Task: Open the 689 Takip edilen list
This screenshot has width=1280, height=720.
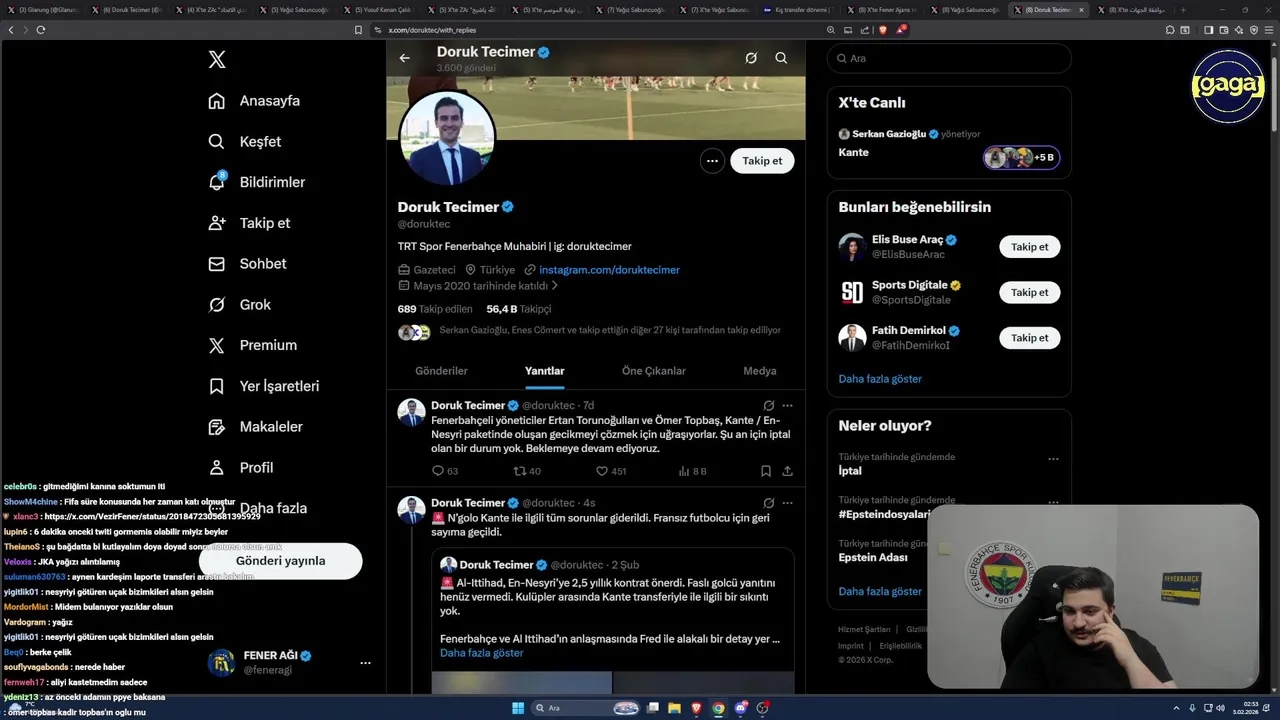Action: tap(435, 309)
